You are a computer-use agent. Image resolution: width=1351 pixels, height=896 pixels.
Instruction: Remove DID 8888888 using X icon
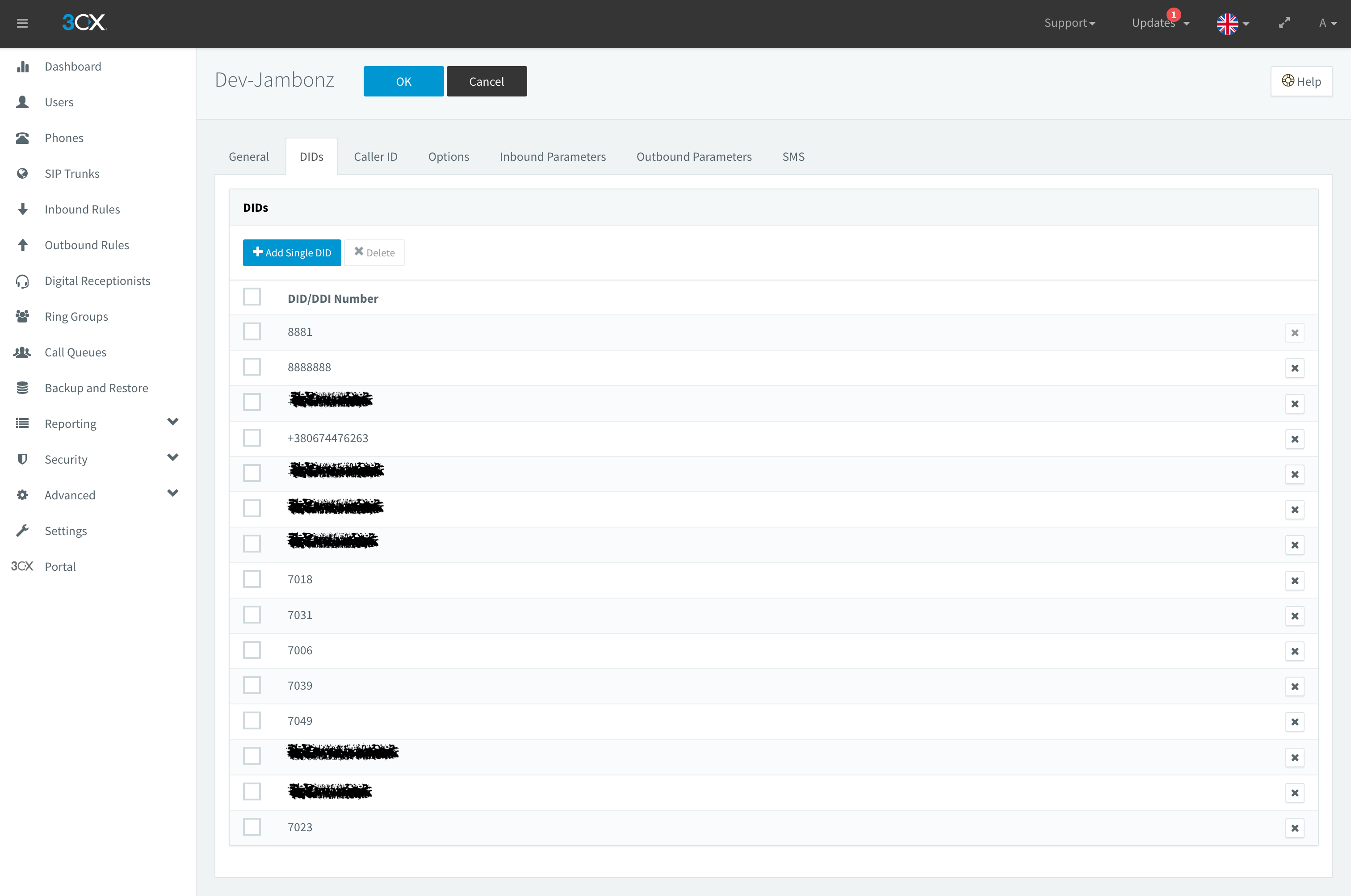(1294, 368)
